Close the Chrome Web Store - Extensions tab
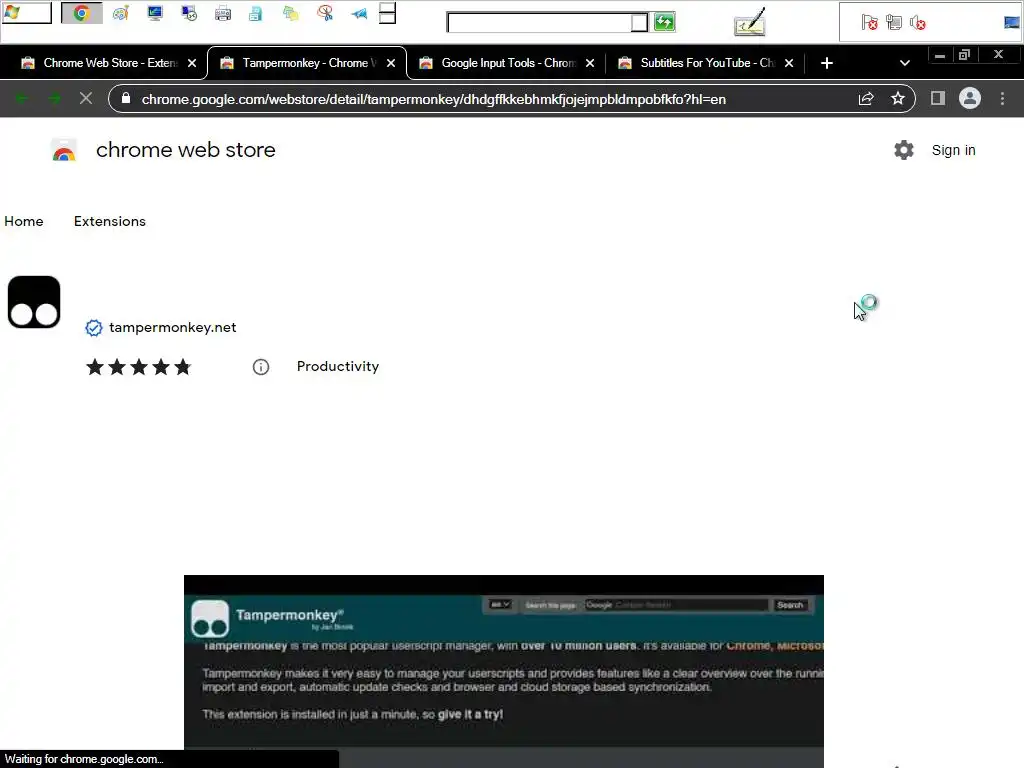This screenshot has height=768, width=1024. (x=192, y=63)
